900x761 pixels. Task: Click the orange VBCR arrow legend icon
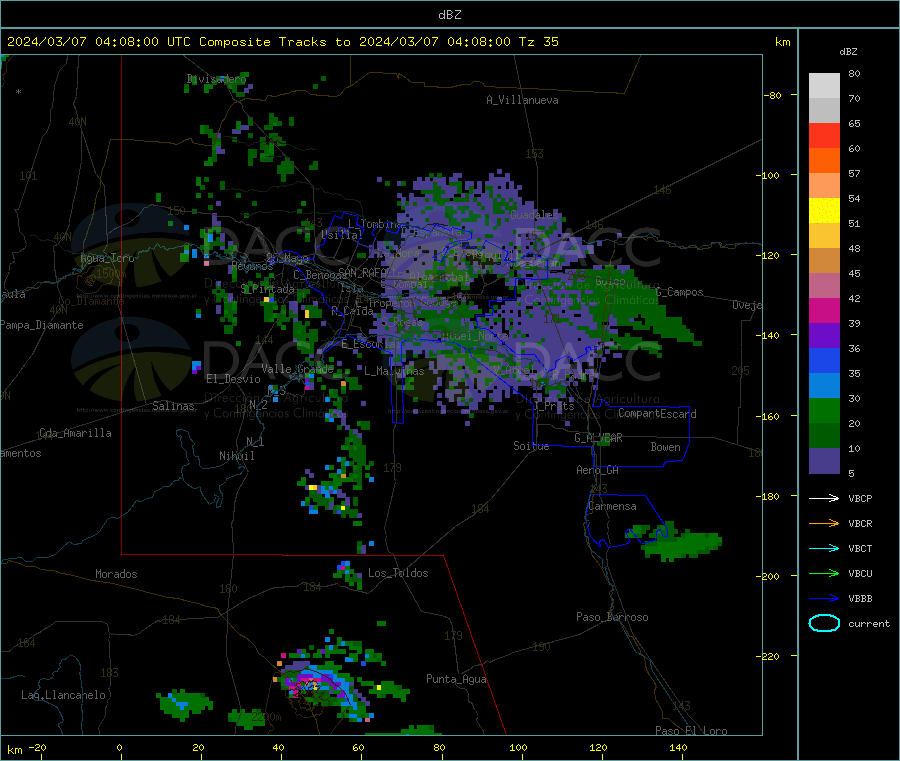[x=824, y=523]
